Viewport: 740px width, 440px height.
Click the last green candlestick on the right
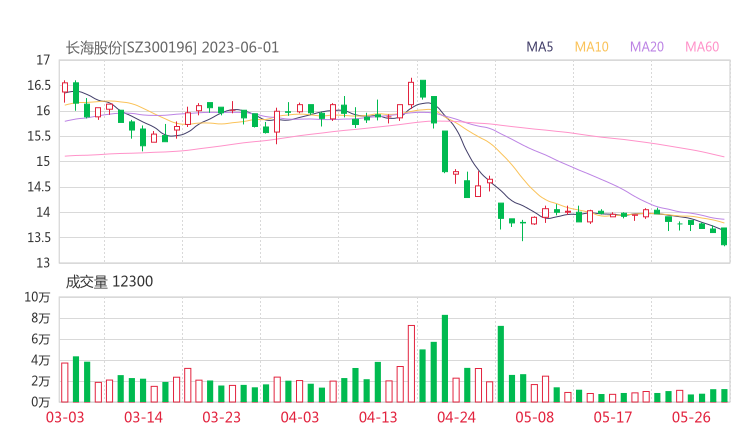click(724, 237)
